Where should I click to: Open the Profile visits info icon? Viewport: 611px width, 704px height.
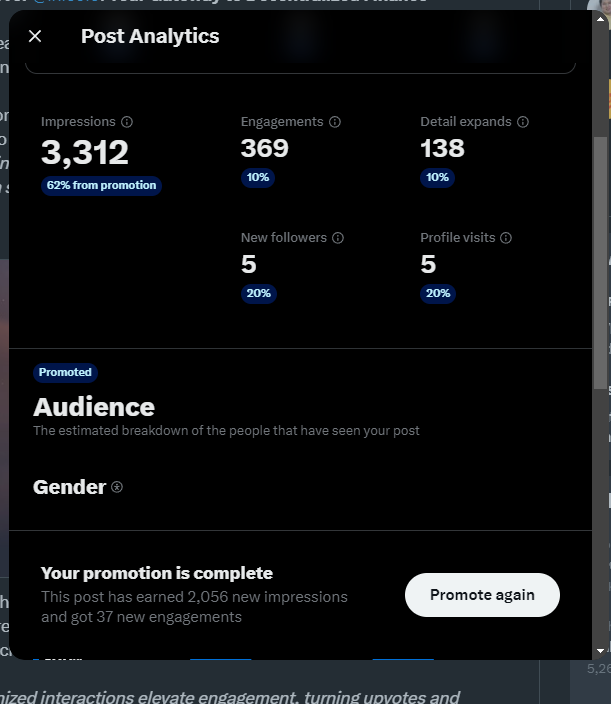(x=506, y=238)
